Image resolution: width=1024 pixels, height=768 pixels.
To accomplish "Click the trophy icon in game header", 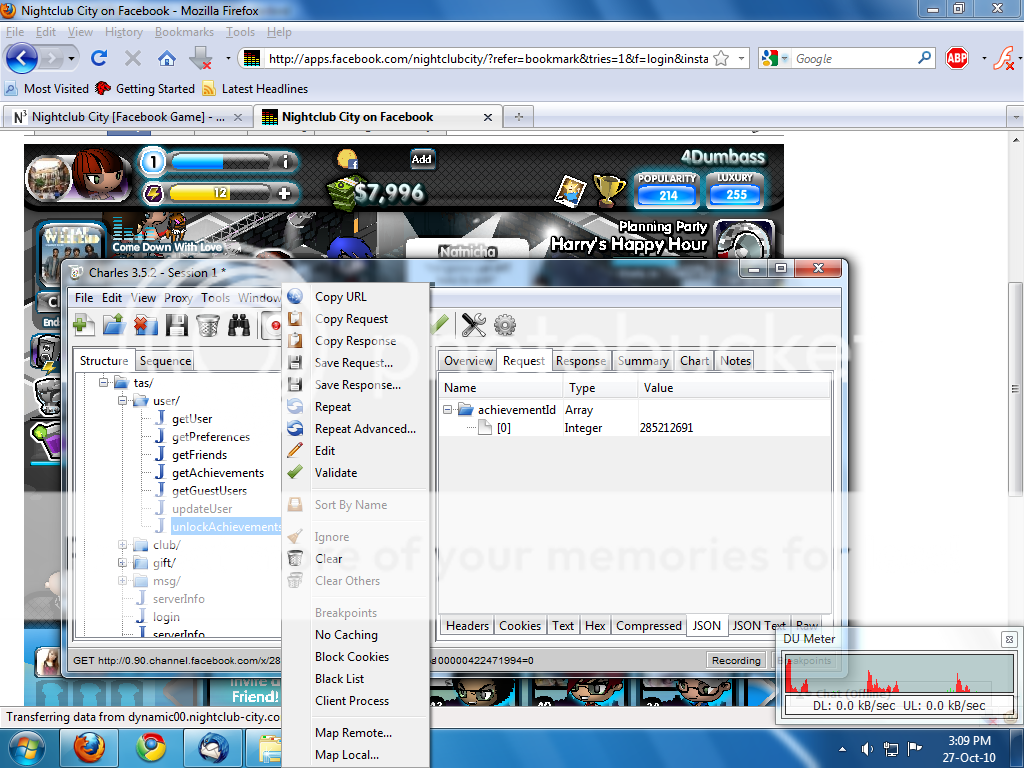I will (609, 190).
